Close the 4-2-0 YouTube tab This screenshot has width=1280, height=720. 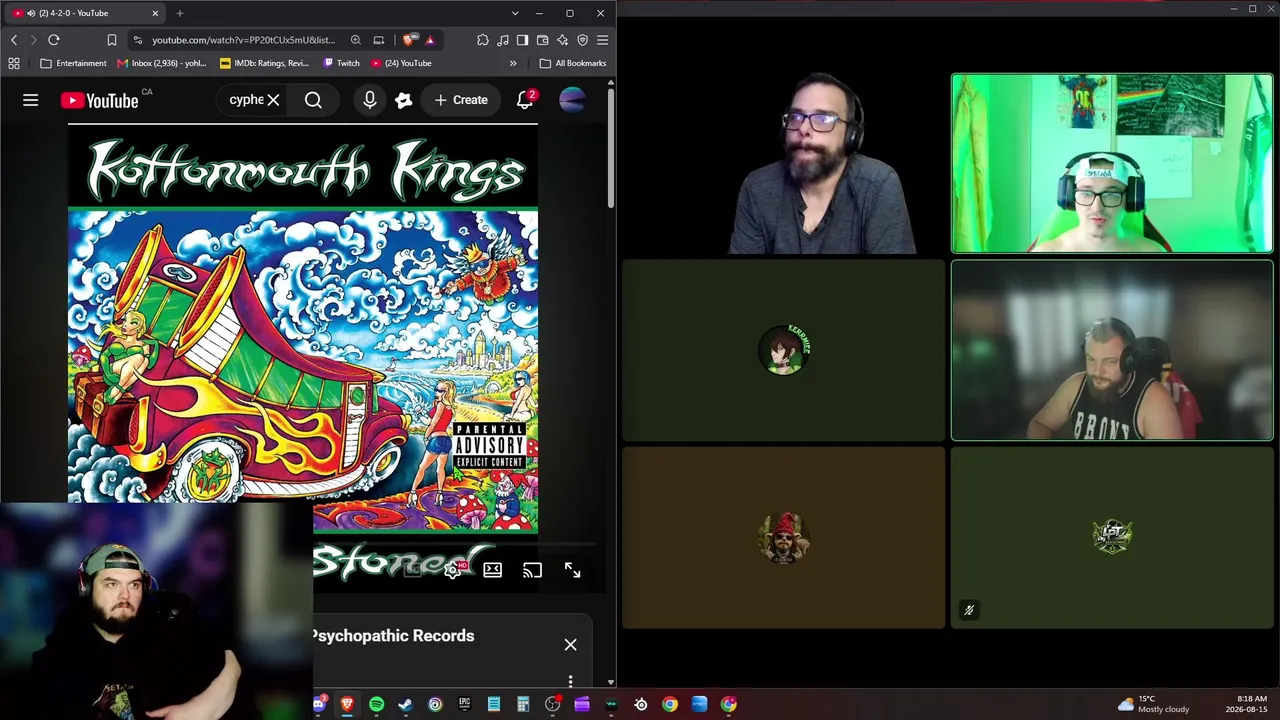155,13
